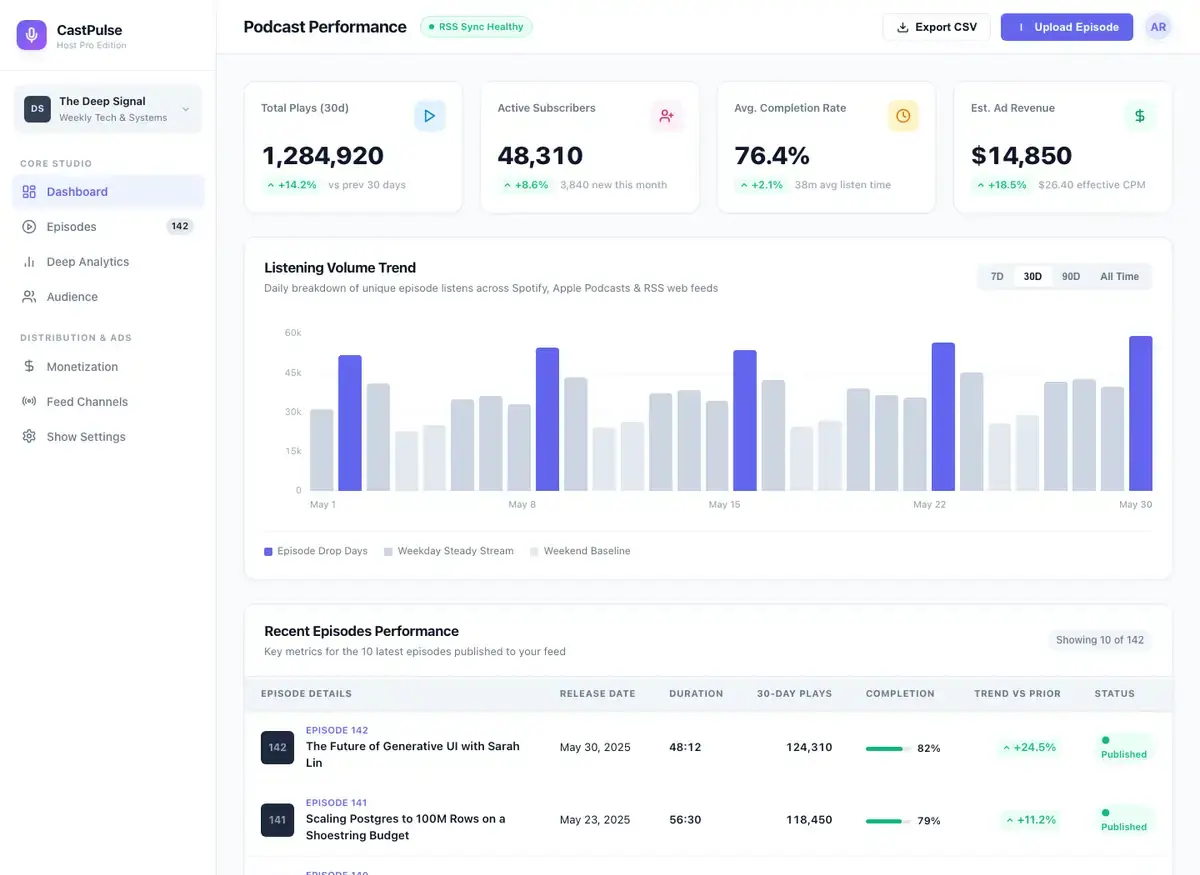Expand The Deep Signal show switcher
This screenshot has height=875, width=1200.
(x=108, y=109)
